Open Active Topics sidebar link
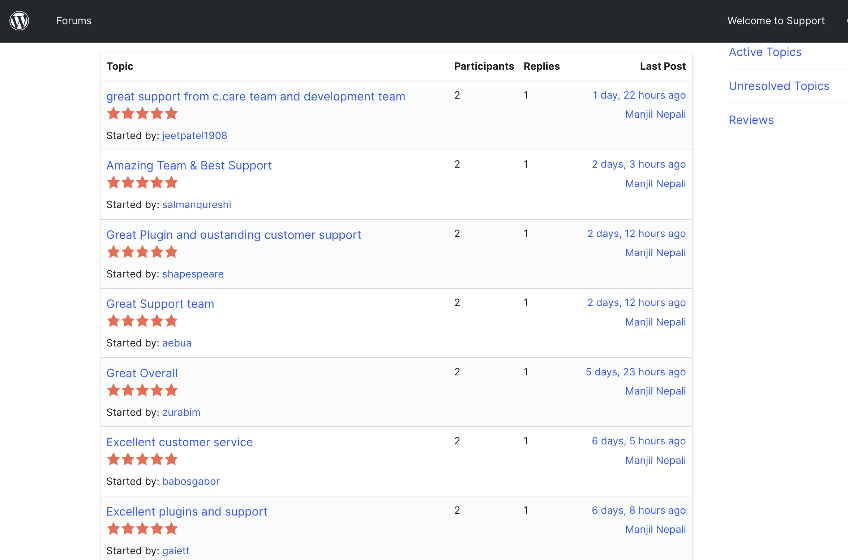The width and height of the screenshot is (848, 560). (765, 52)
